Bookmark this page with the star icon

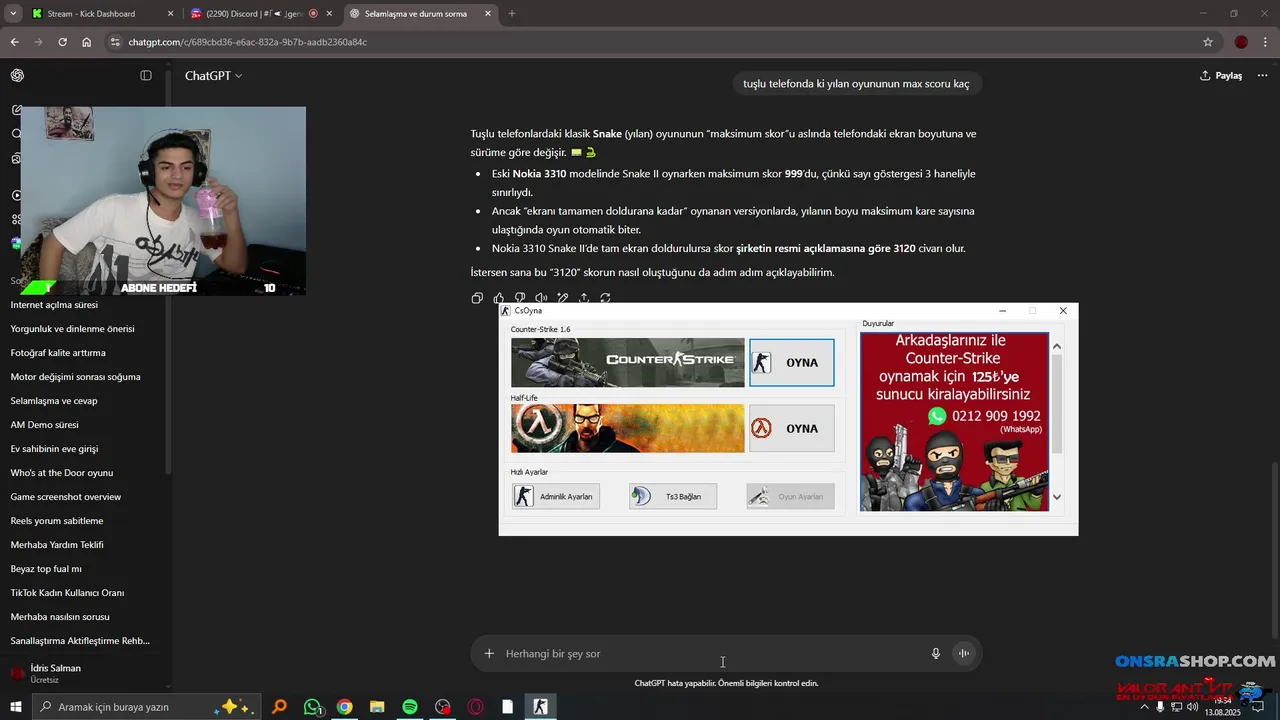pyautogui.click(x=1208, y=42)
